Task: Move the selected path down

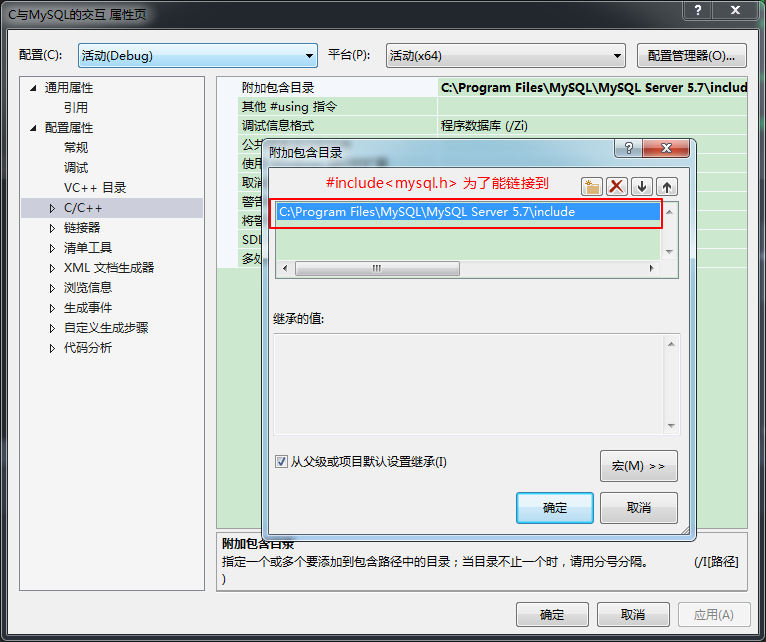Action: (642, 187)
